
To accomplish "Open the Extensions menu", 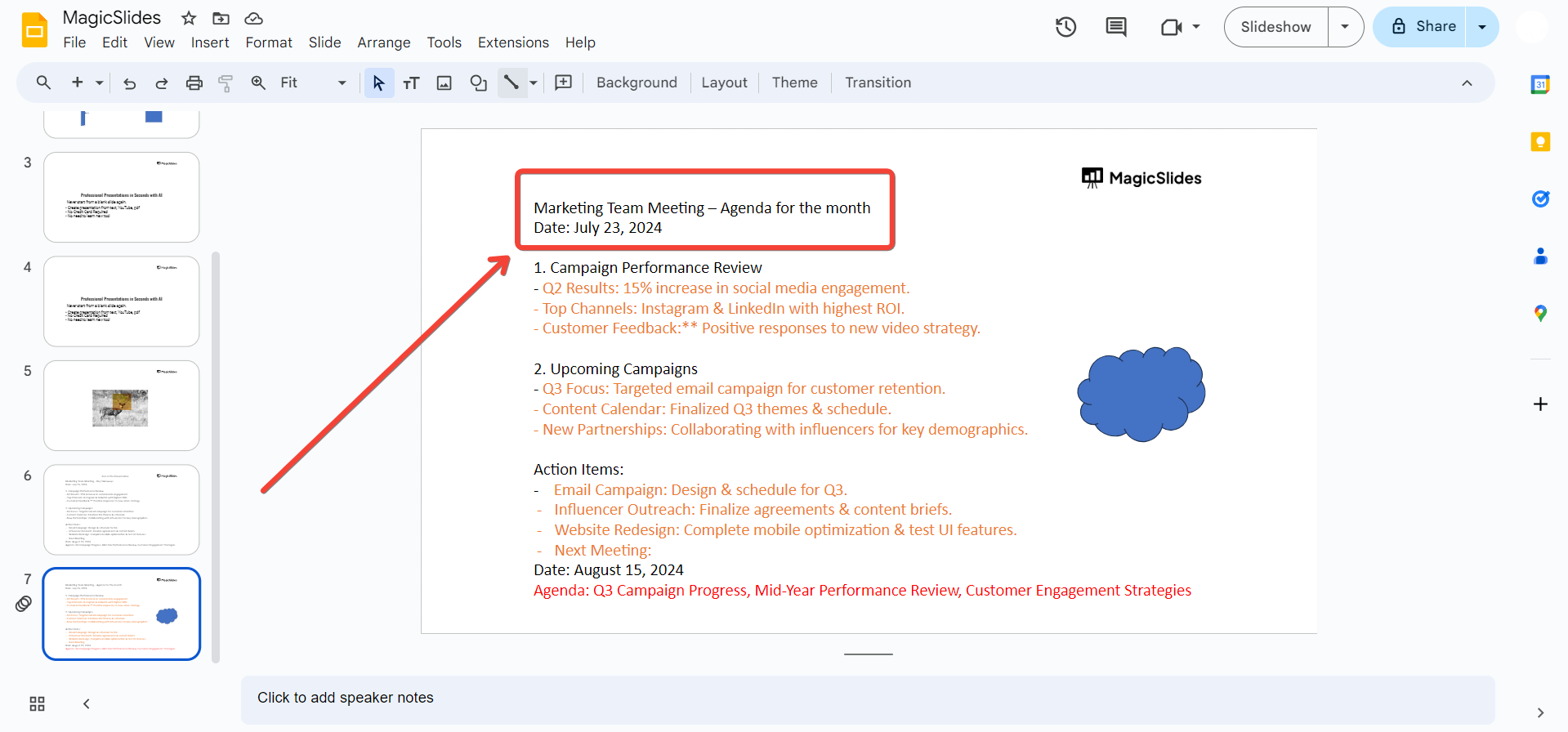I will [x=513, y=42].
